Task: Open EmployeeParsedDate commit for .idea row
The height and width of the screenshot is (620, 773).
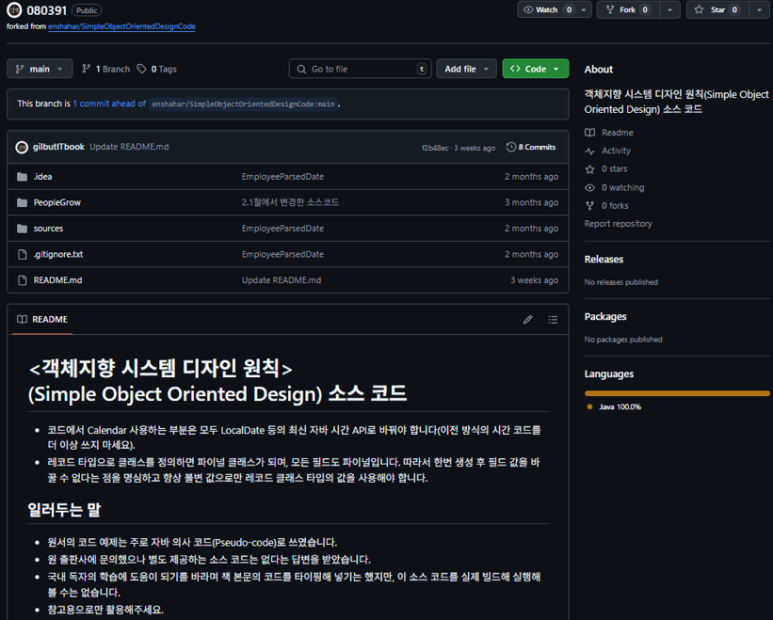Action: [283, 176]
